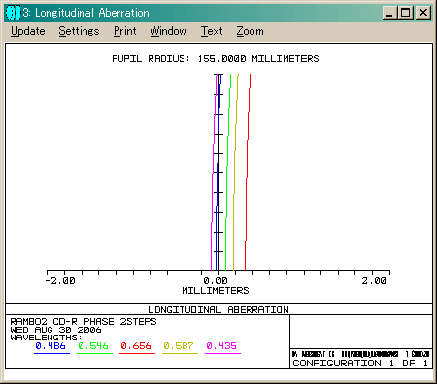Click the WED AUG 30 2006 date
The width and height of the screenshot is (437, 384).
pyautogui.click(x=56, y=330)
